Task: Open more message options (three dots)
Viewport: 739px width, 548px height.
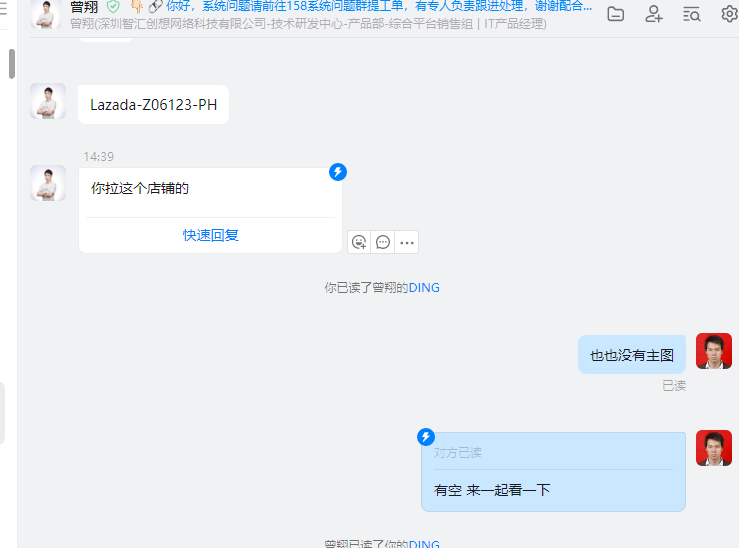Action: click(407, 243)
